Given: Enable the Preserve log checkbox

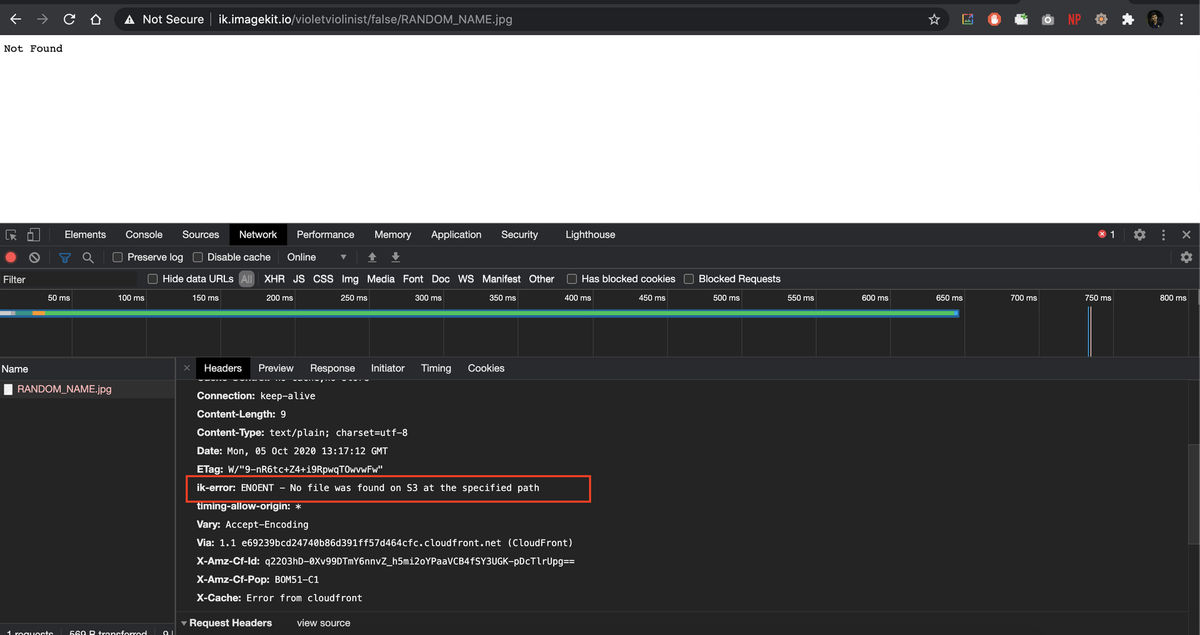Looking at the screenshot, I should (x=118, y=257).
